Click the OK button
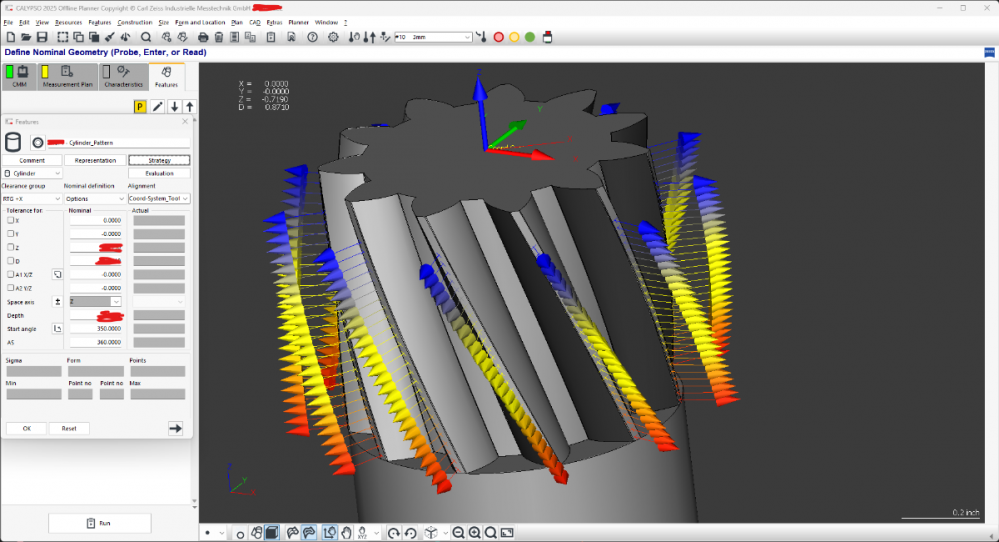The image size is (999, 542). coord(27,429)
